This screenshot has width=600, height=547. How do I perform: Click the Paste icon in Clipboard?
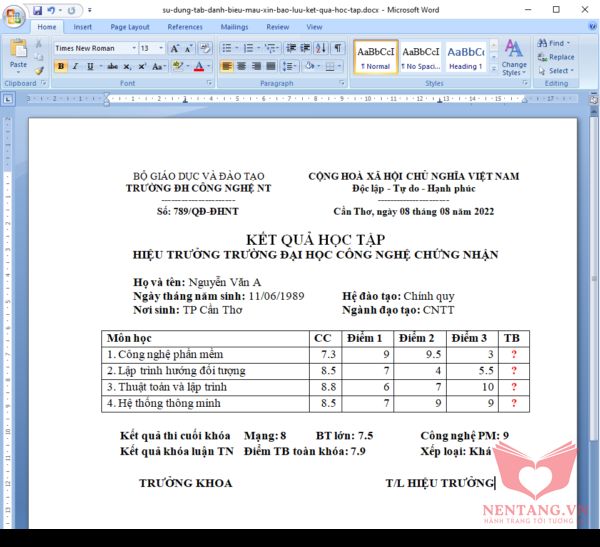pos(18,52)
